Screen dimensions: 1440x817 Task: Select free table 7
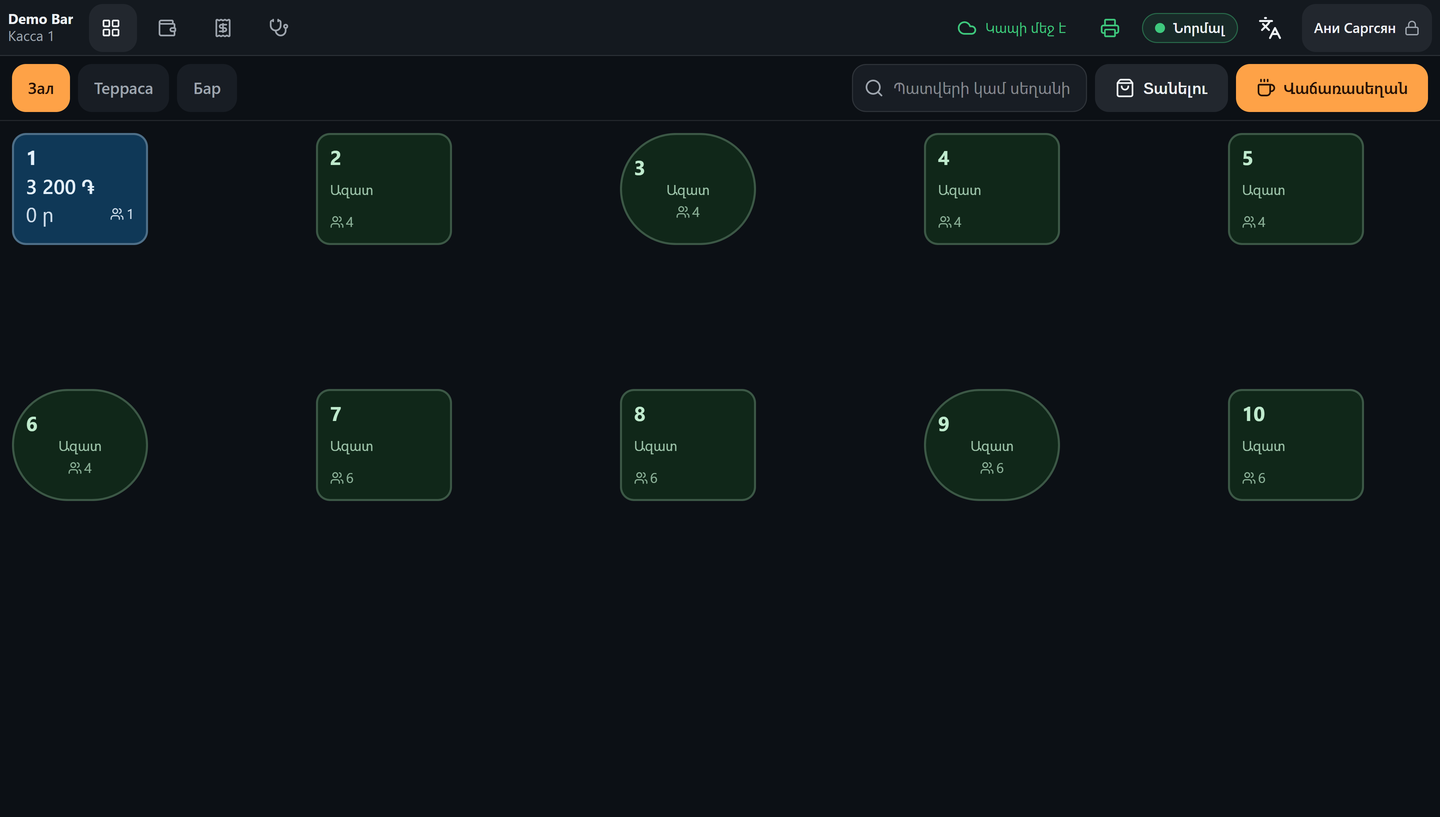click(x=384, y=445)
